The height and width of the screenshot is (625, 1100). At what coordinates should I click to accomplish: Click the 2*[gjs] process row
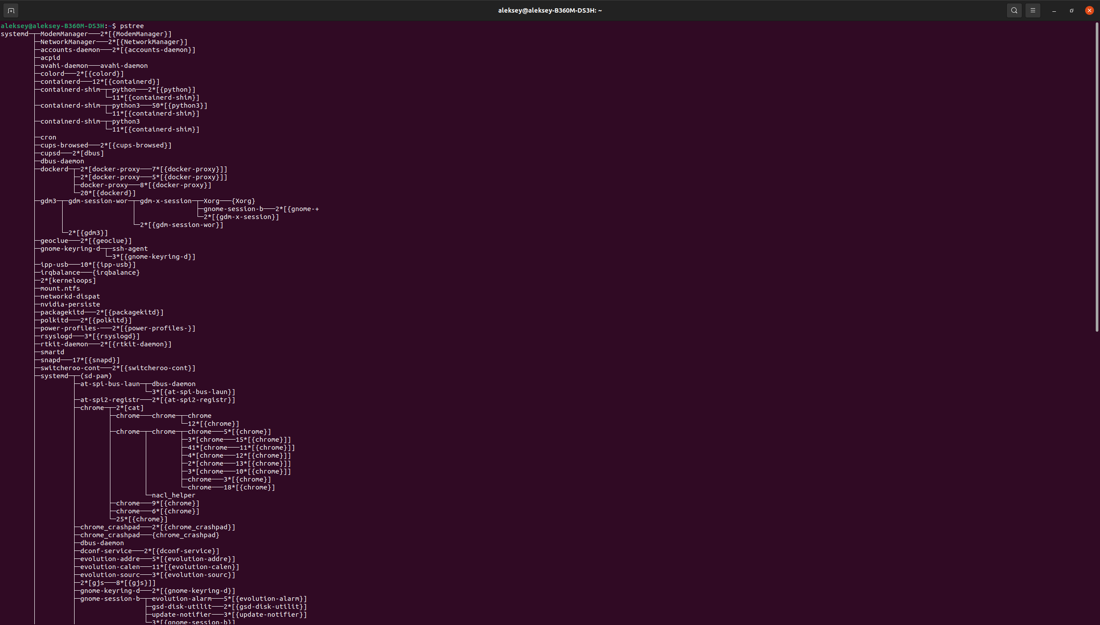point(118,583)
